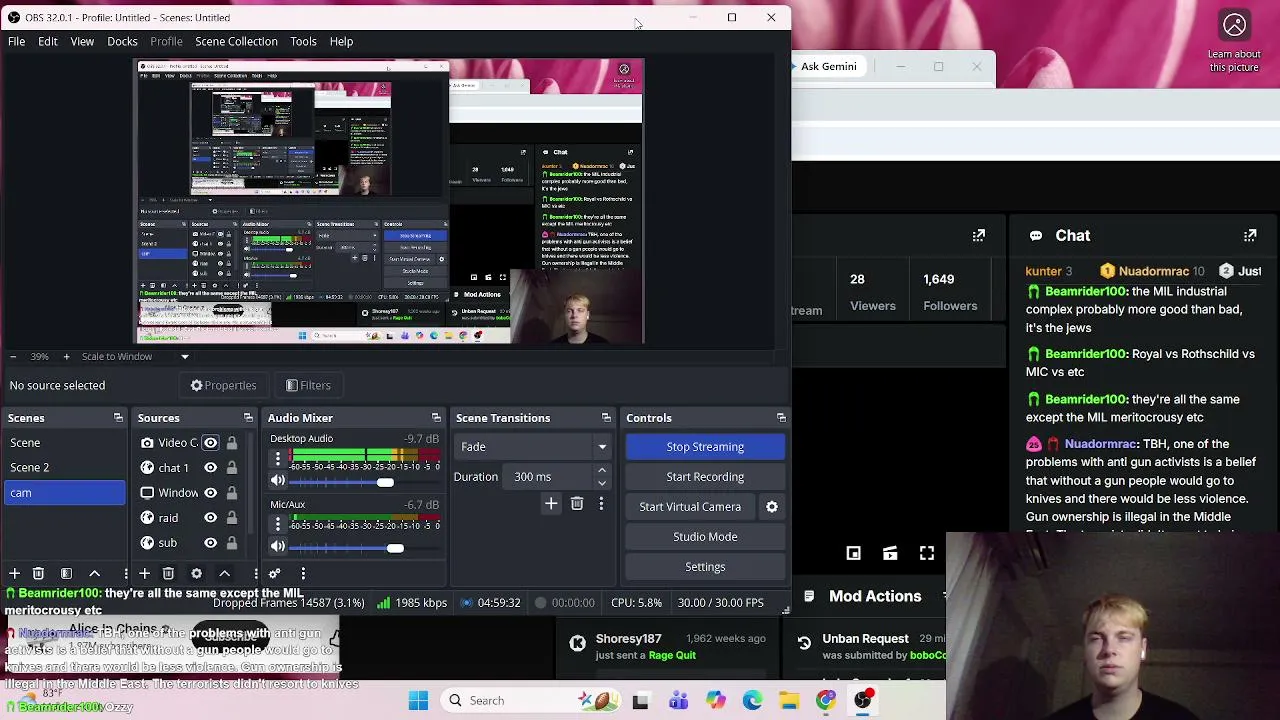Open source properties gear in Sources toolbar
Viewport: 1280px width, 720px height.
[196, 573]
